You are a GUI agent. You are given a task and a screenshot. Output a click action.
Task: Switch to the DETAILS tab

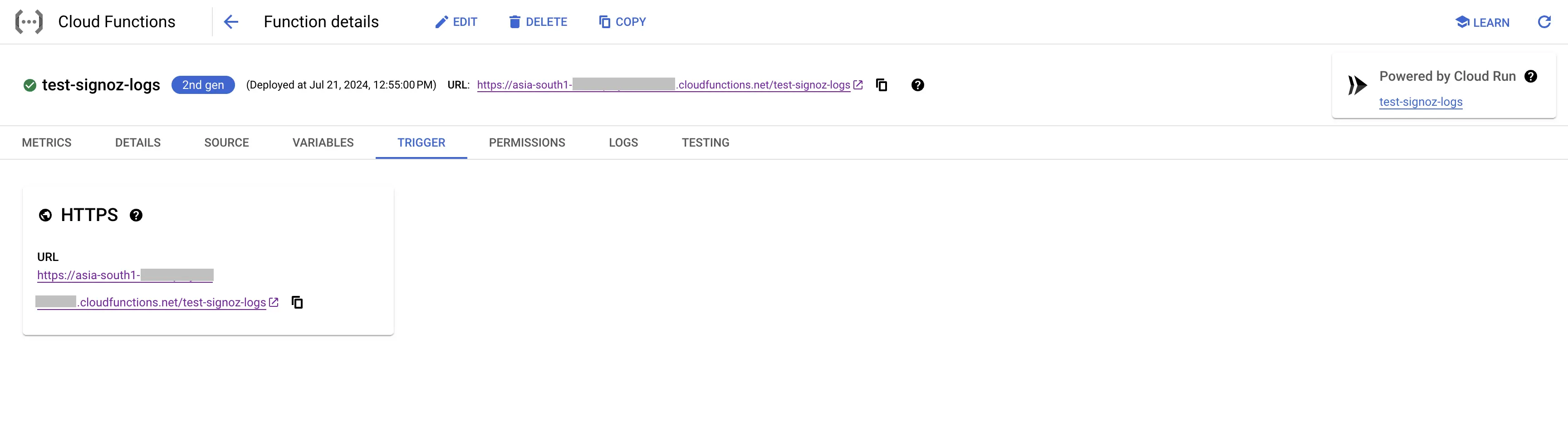pyautogui.click(x=138, y=143)
